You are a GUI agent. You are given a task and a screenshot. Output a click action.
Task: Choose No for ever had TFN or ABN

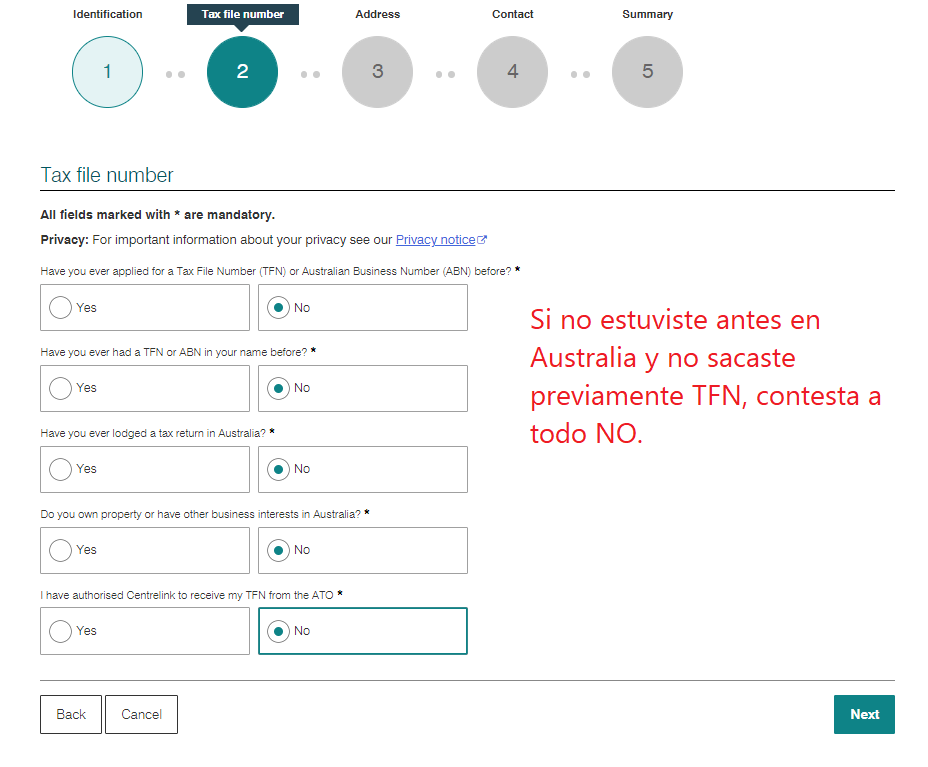click(x=278, y=388)
